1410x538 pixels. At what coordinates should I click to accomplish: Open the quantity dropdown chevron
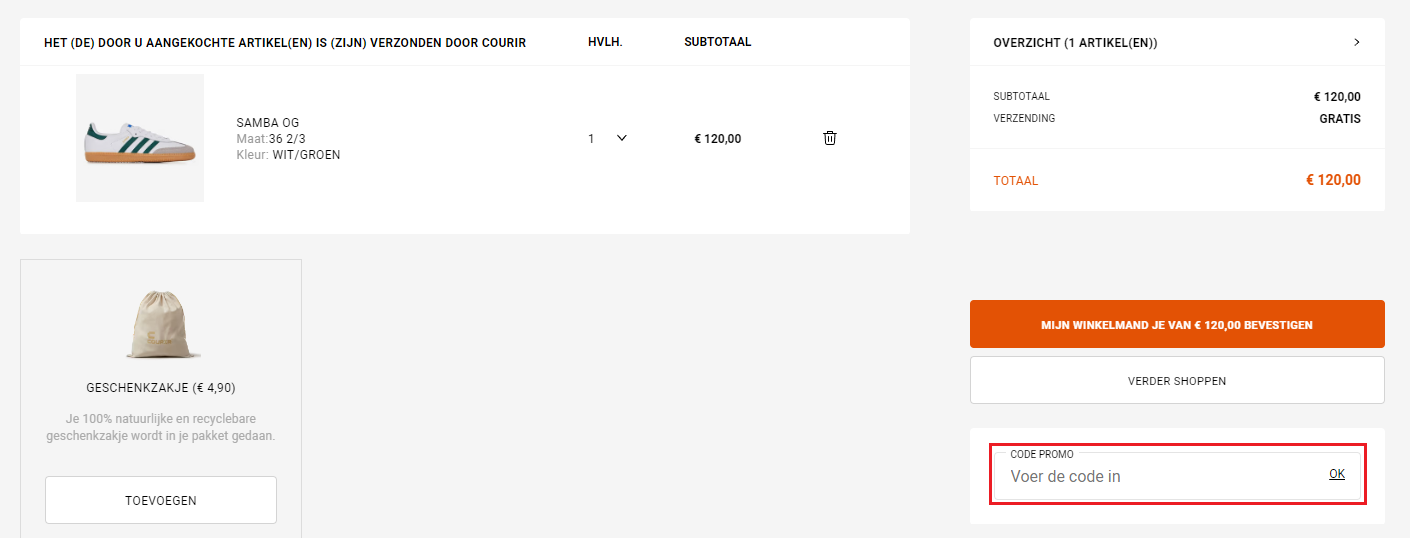621,138
